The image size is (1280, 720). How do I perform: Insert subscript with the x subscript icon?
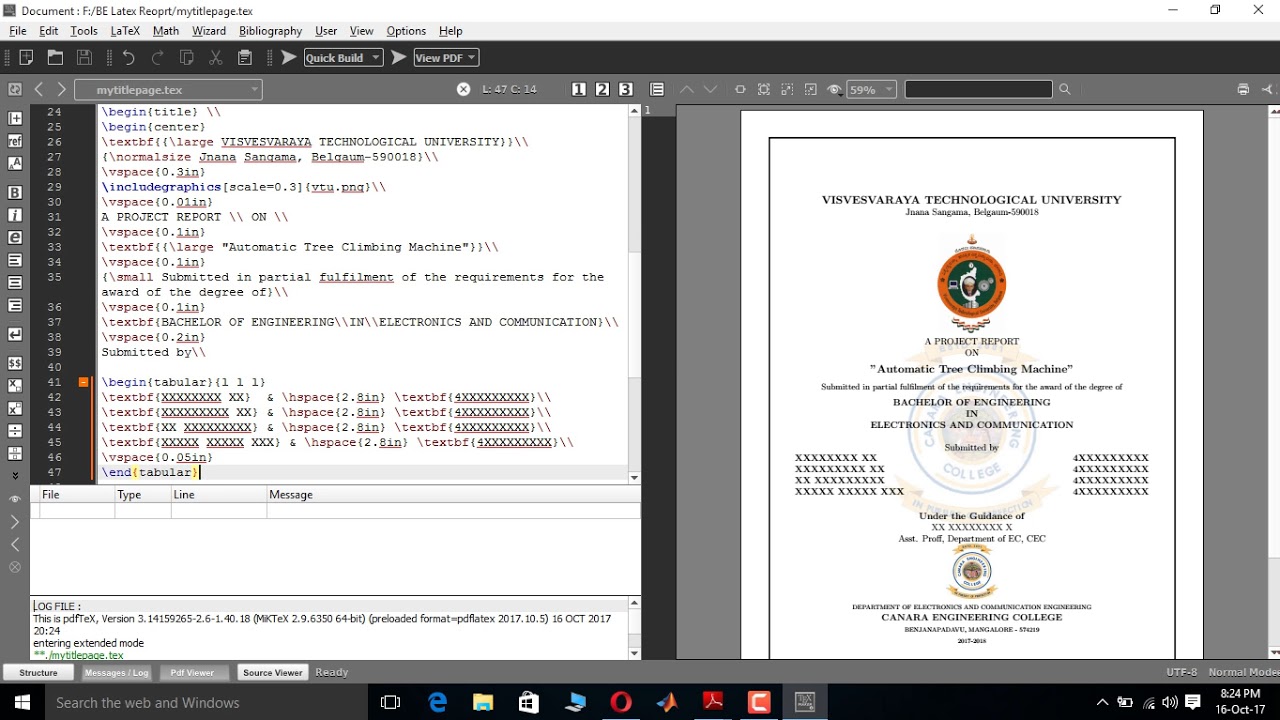15,385
